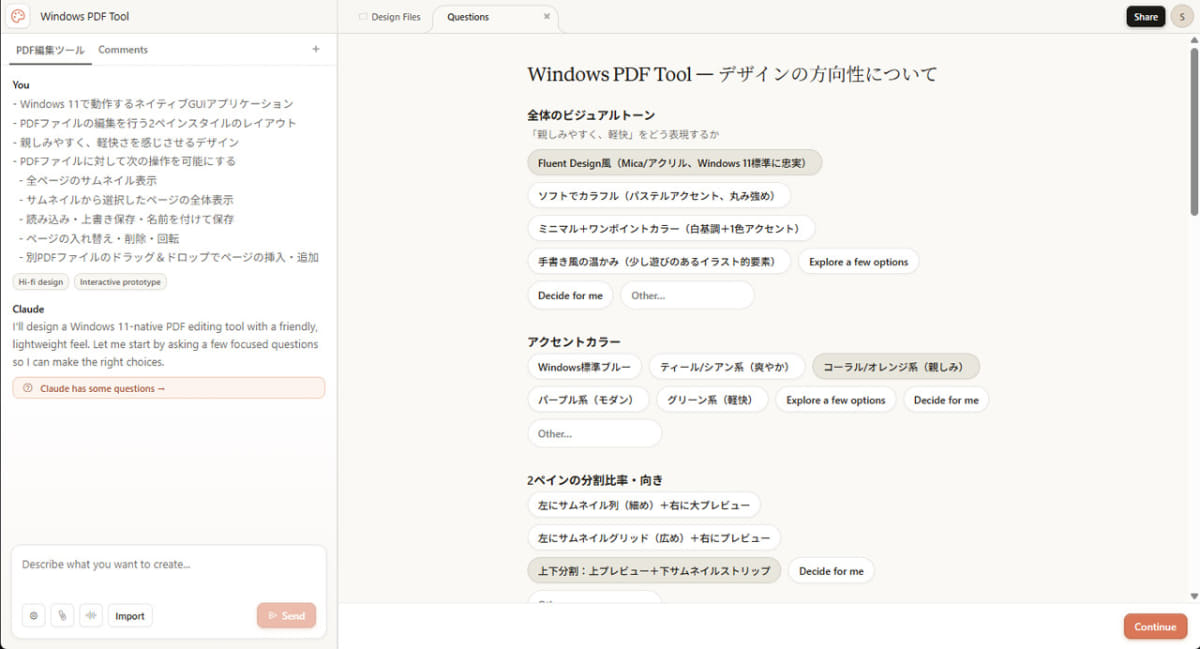This screenshot has height=649, width=1200.
Task: Click the Interactive prototype tag
Action: [120, 282]
